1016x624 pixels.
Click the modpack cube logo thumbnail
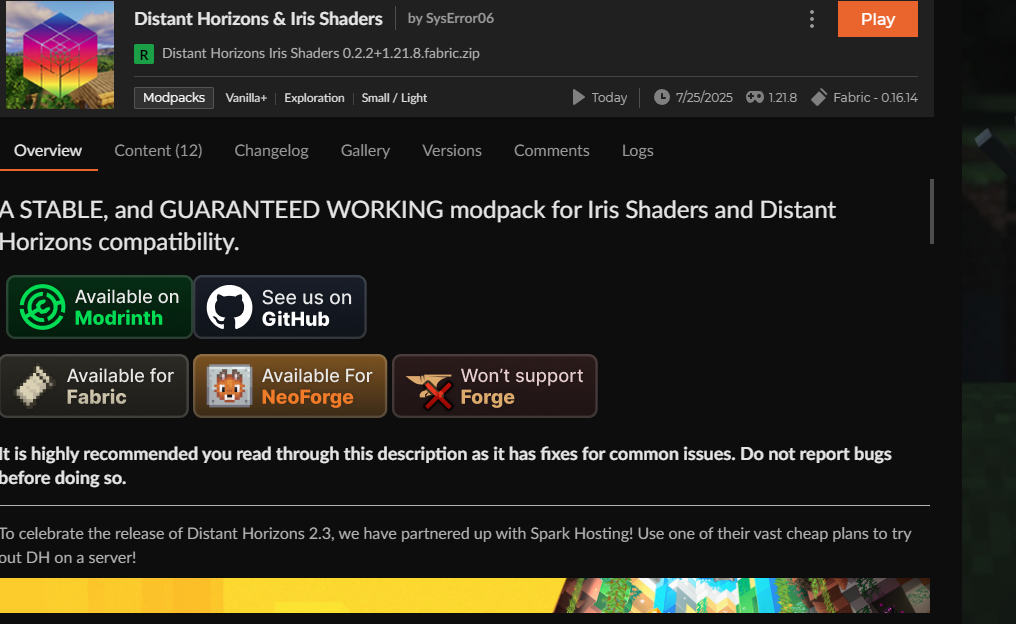coord(60,54)
